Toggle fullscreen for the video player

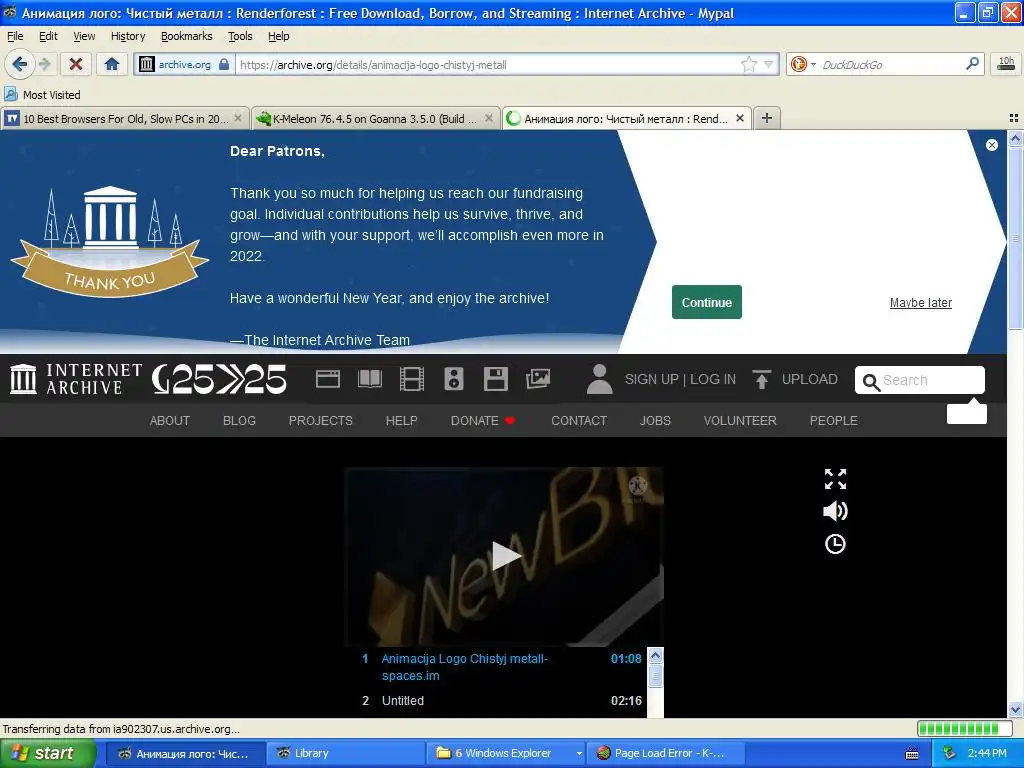[x=835, y=479]
